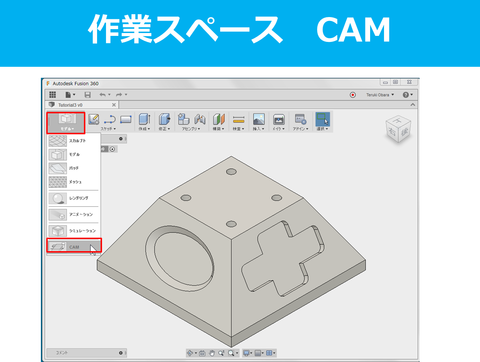The image size is (480, 362).
Task: Open the スケッチ dropdown label
Action: tap(108, 129)
